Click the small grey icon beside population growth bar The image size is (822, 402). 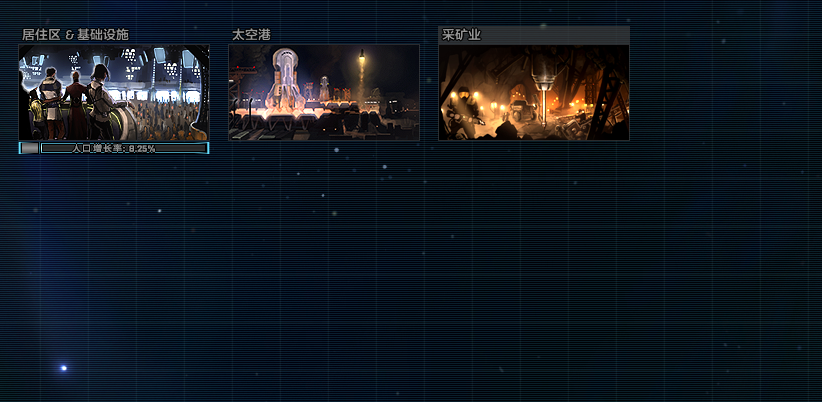[x=29, y=148]
